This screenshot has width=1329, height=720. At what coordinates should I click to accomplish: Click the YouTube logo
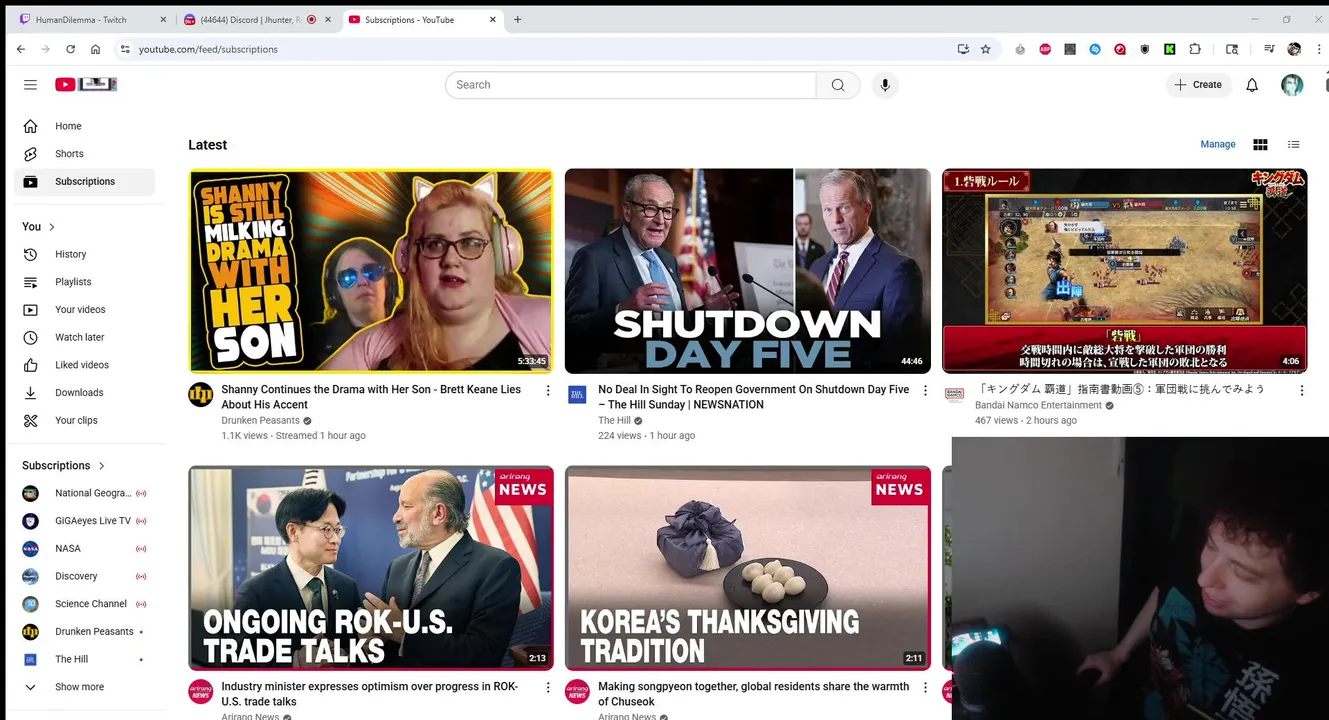86,85
